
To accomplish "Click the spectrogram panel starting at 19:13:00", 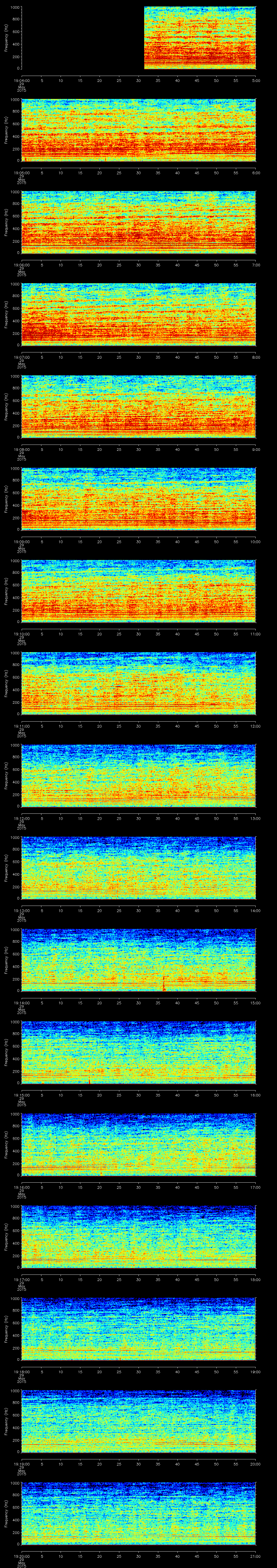I will pos(139,868).
